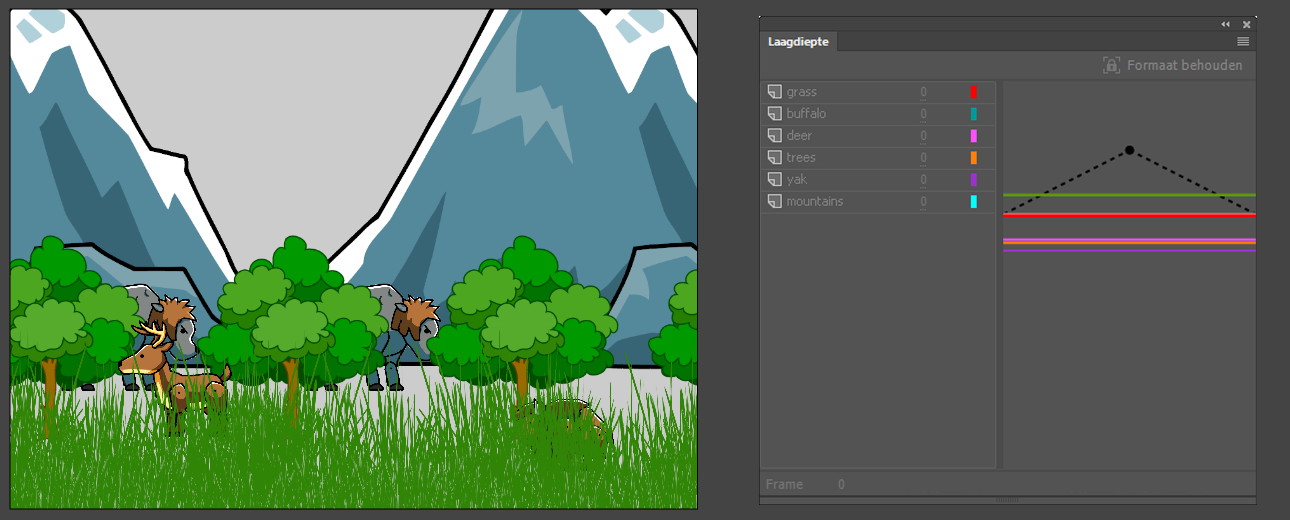Screen dimensions: 1290x520
Task: Click the red grass color swatch
Action: (974, 92)
